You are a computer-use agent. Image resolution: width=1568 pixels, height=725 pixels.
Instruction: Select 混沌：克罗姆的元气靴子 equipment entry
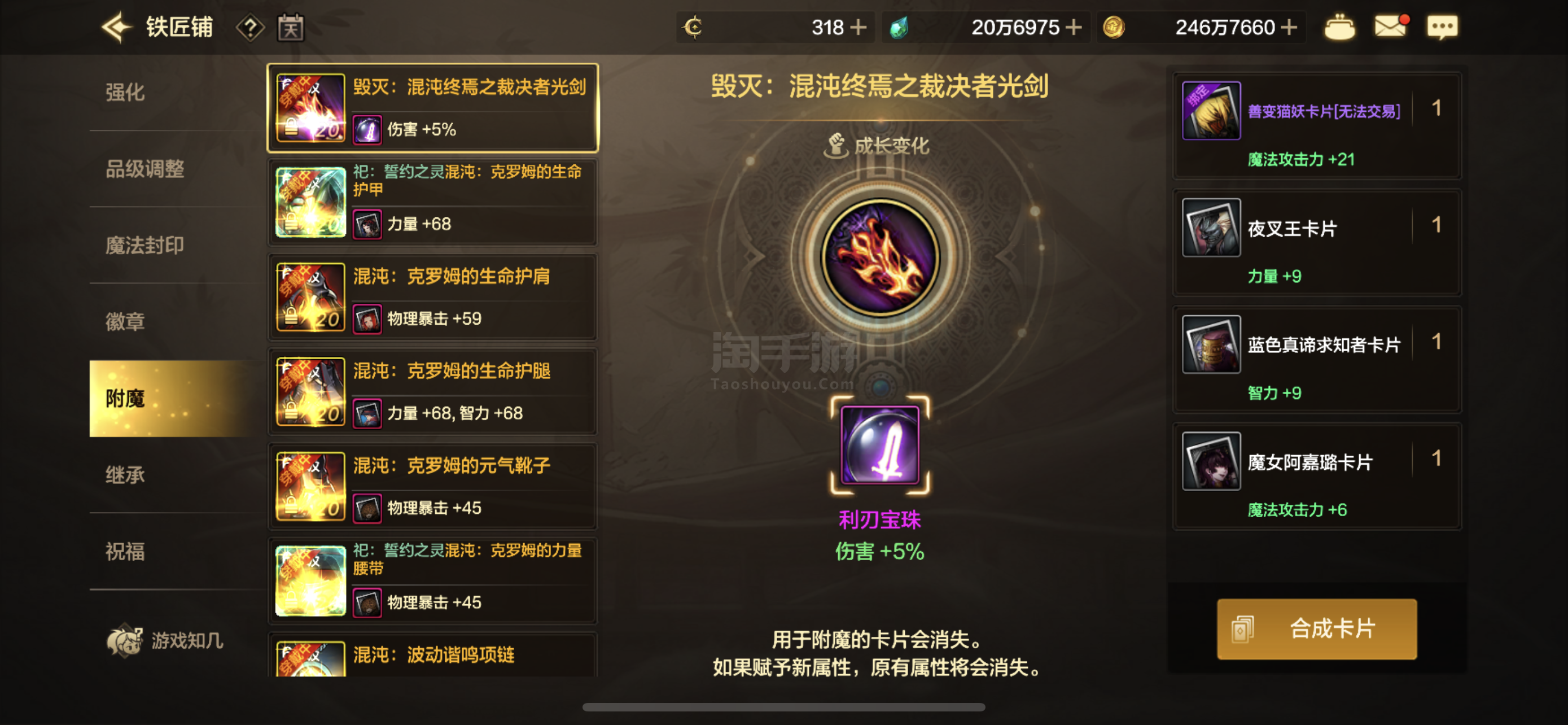(433, 486)
